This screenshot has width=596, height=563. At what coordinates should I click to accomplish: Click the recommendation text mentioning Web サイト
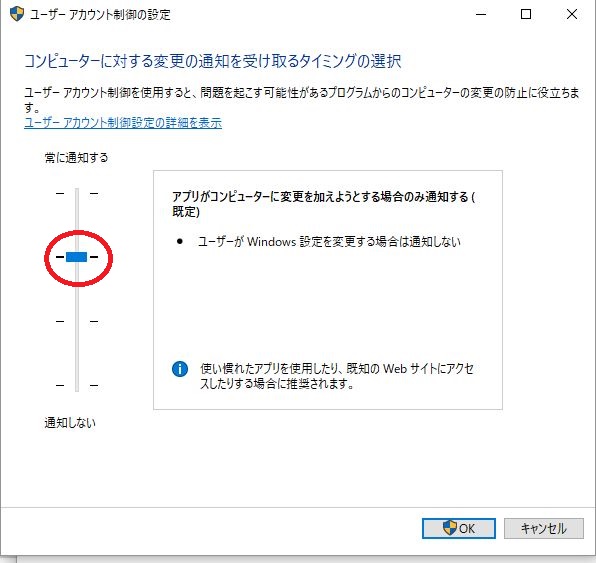(x=337, y=376)
